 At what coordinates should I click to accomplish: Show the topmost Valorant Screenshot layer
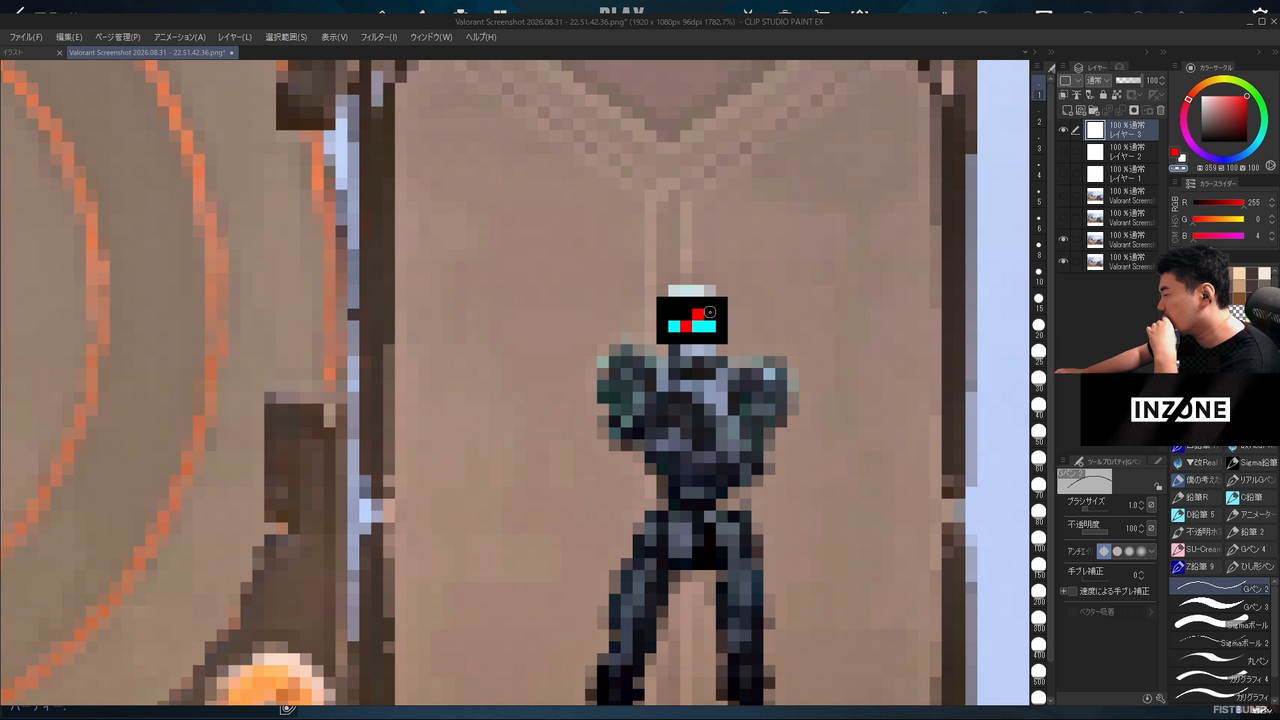click(1063, 196)
